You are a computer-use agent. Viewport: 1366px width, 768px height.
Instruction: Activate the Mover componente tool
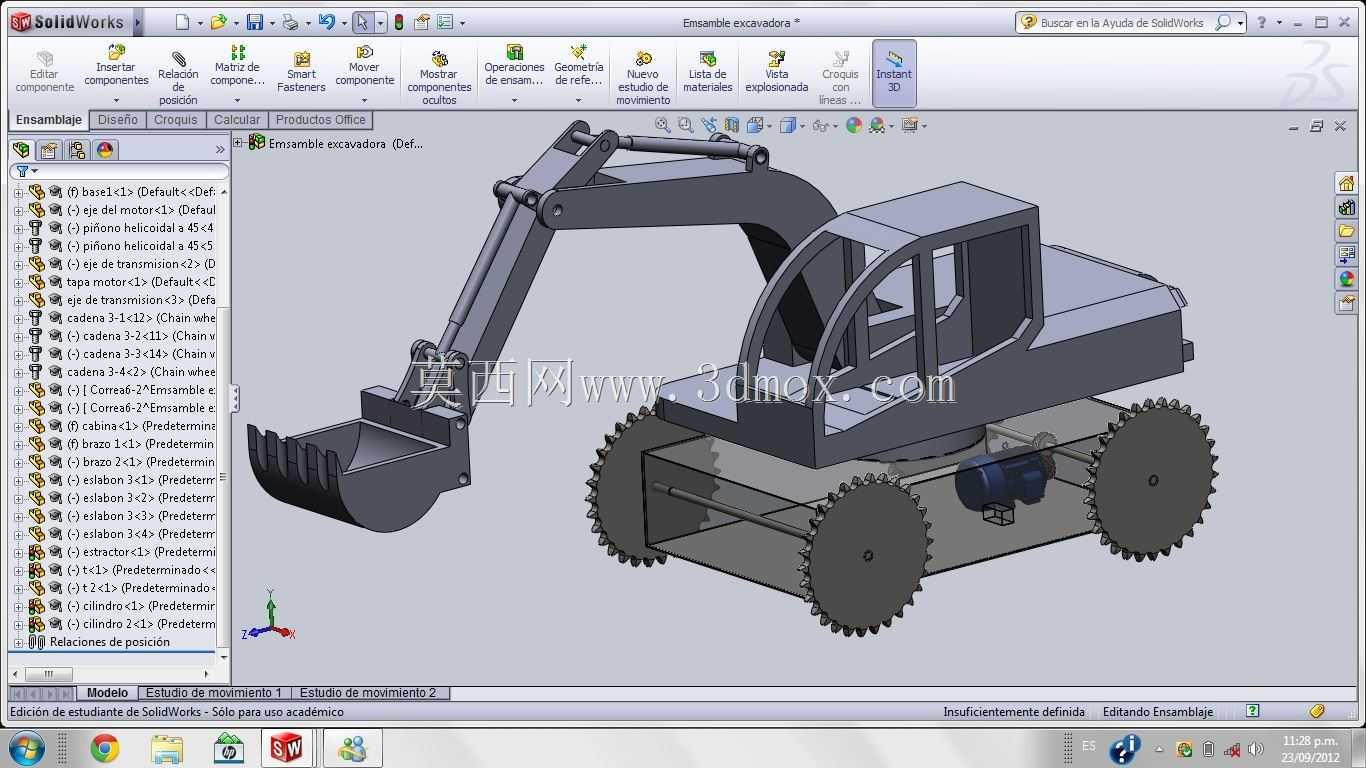pyautogui.click(x=364, y=72)
